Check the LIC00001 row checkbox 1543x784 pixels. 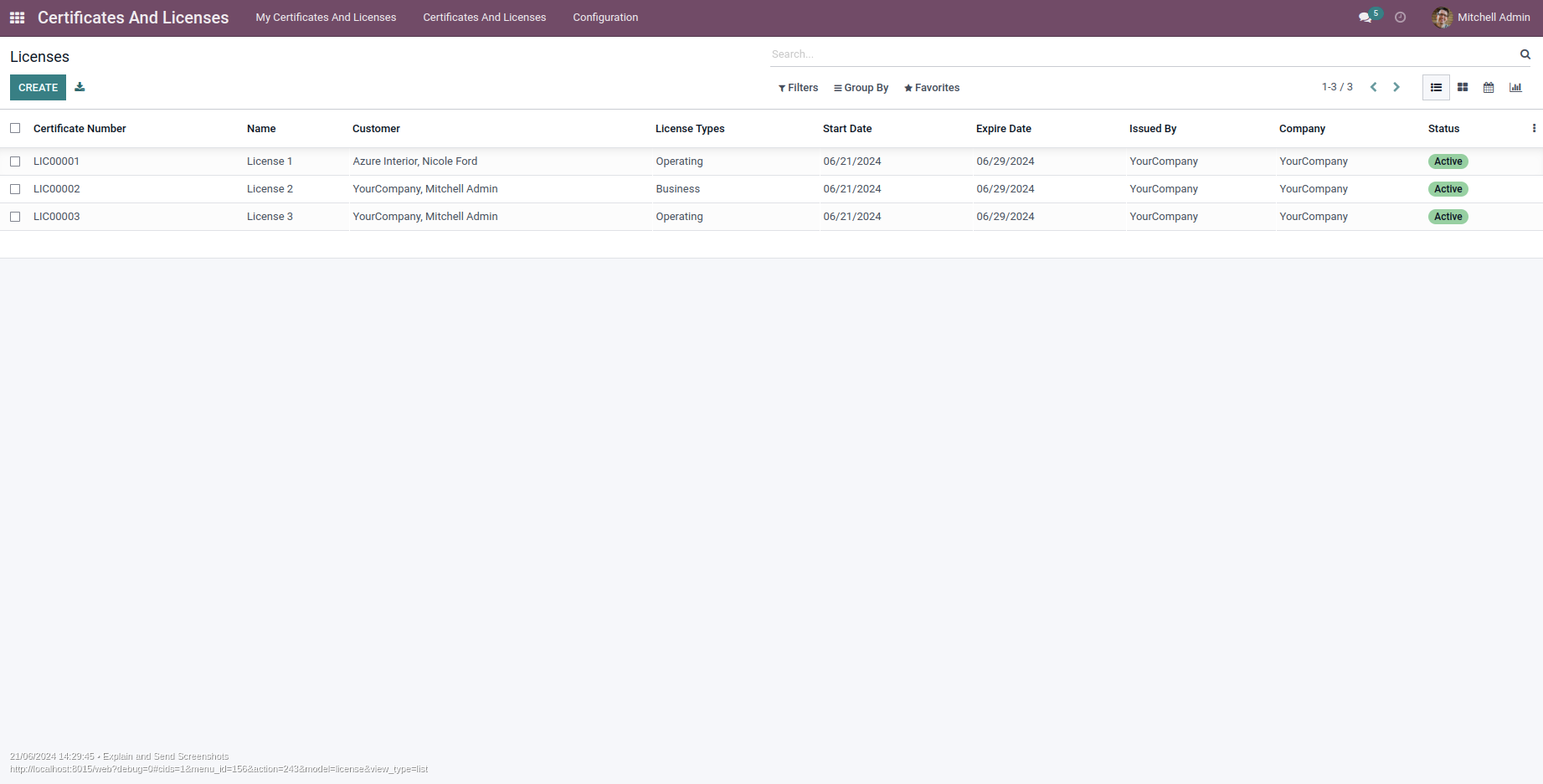click(15, 161)
